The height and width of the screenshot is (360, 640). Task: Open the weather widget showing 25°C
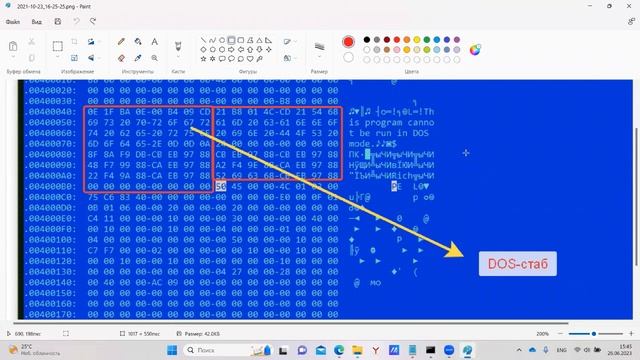(x=35, y=350)
